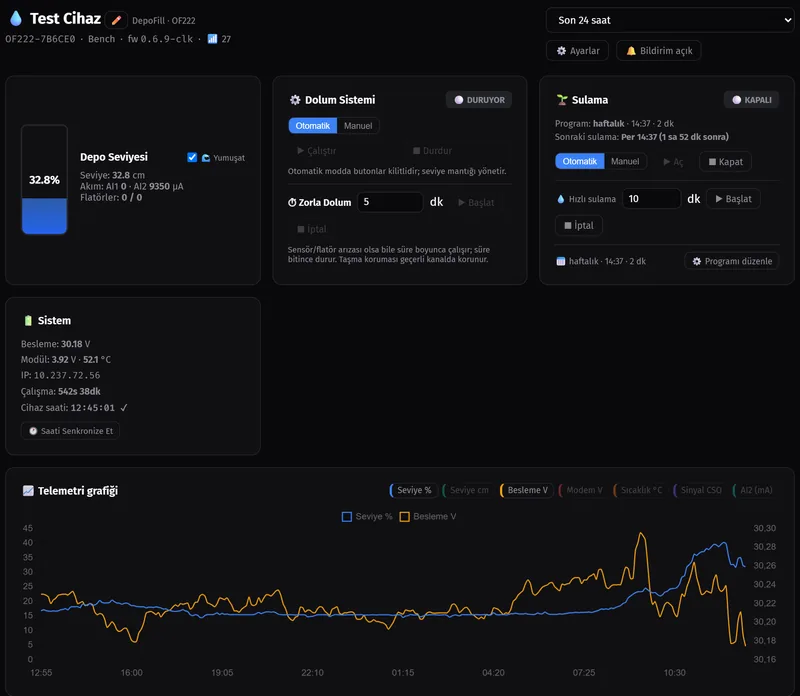Toggle the Seviye cm series chip

click(468, 490)
